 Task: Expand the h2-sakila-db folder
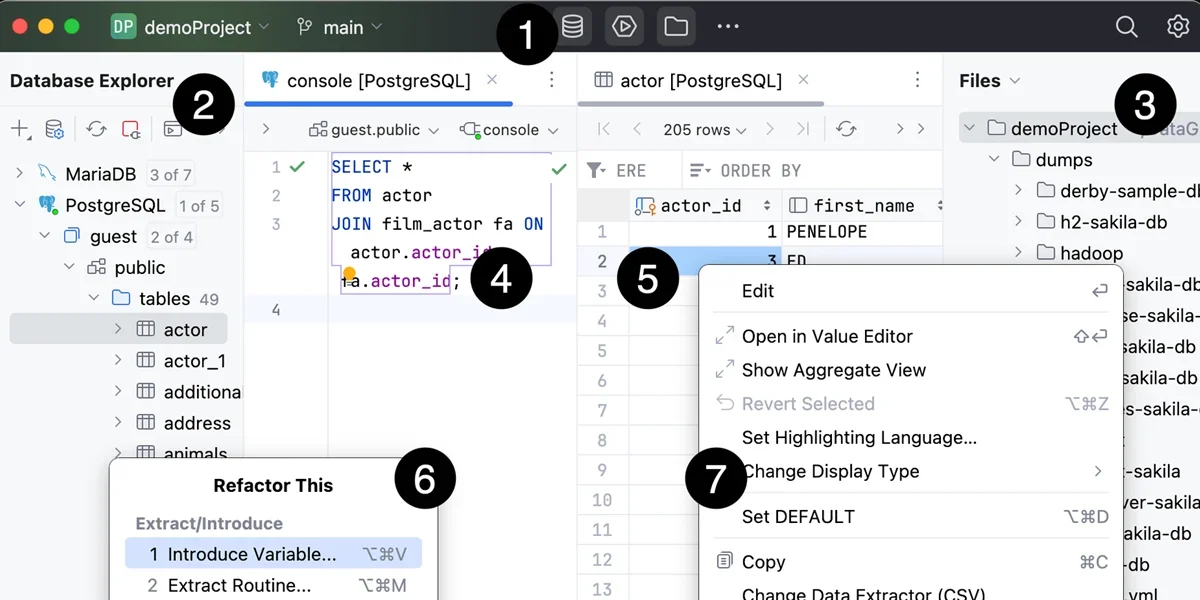1019,221
